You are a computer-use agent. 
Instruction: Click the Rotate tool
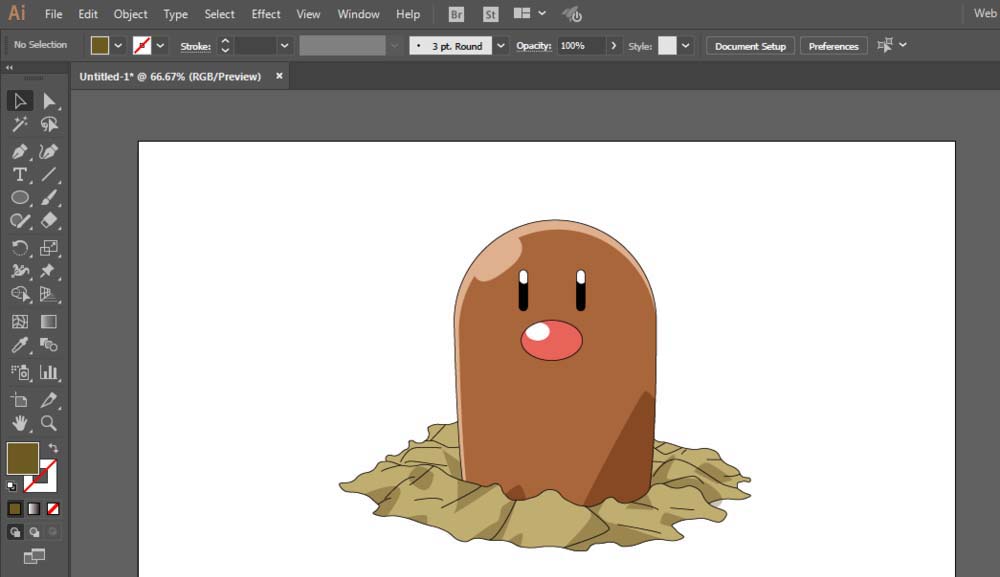[x=19, y=248]
